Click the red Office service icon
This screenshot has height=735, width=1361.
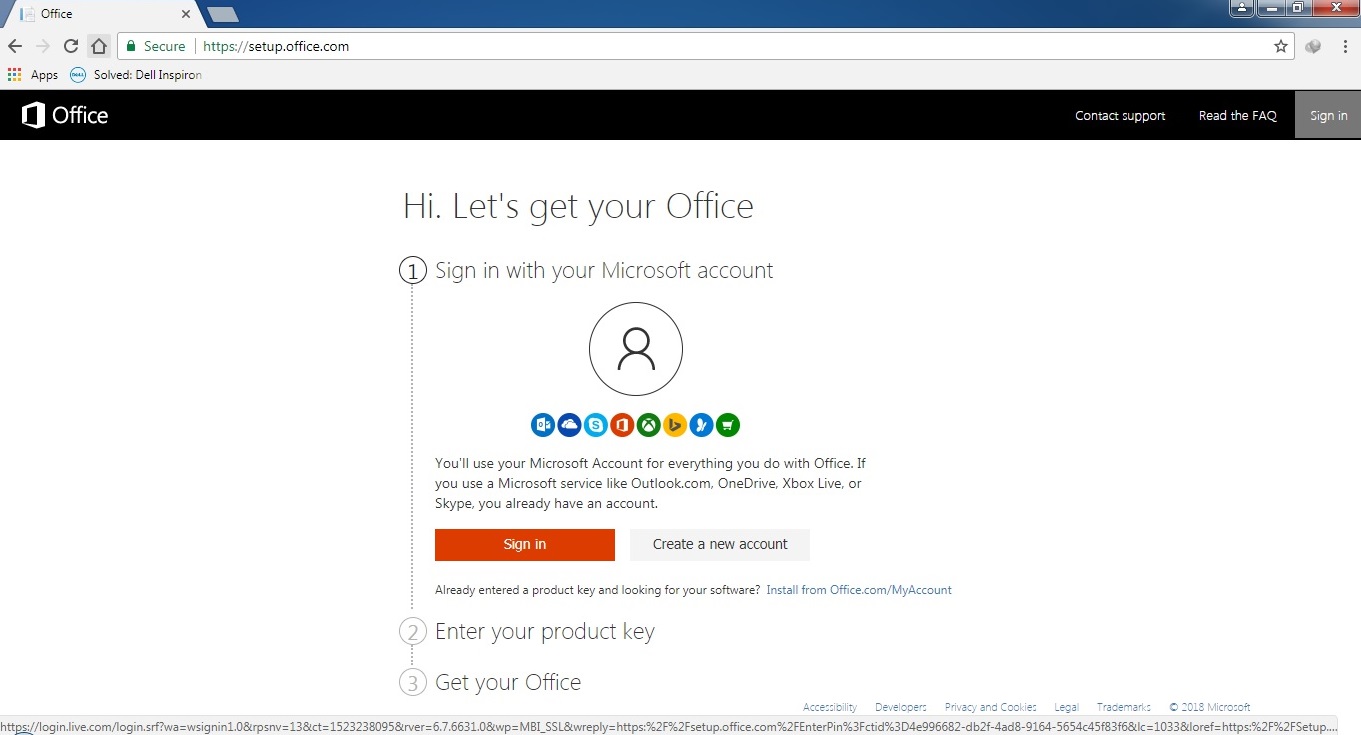click(x=622, y=425)
